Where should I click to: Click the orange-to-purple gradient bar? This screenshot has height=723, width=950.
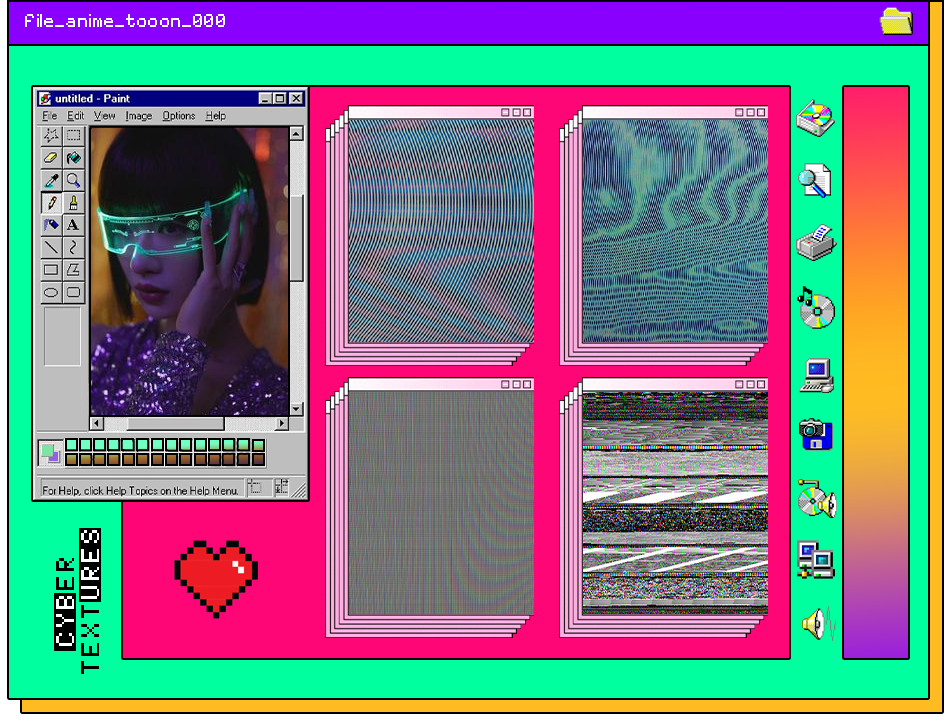point(876,372)
